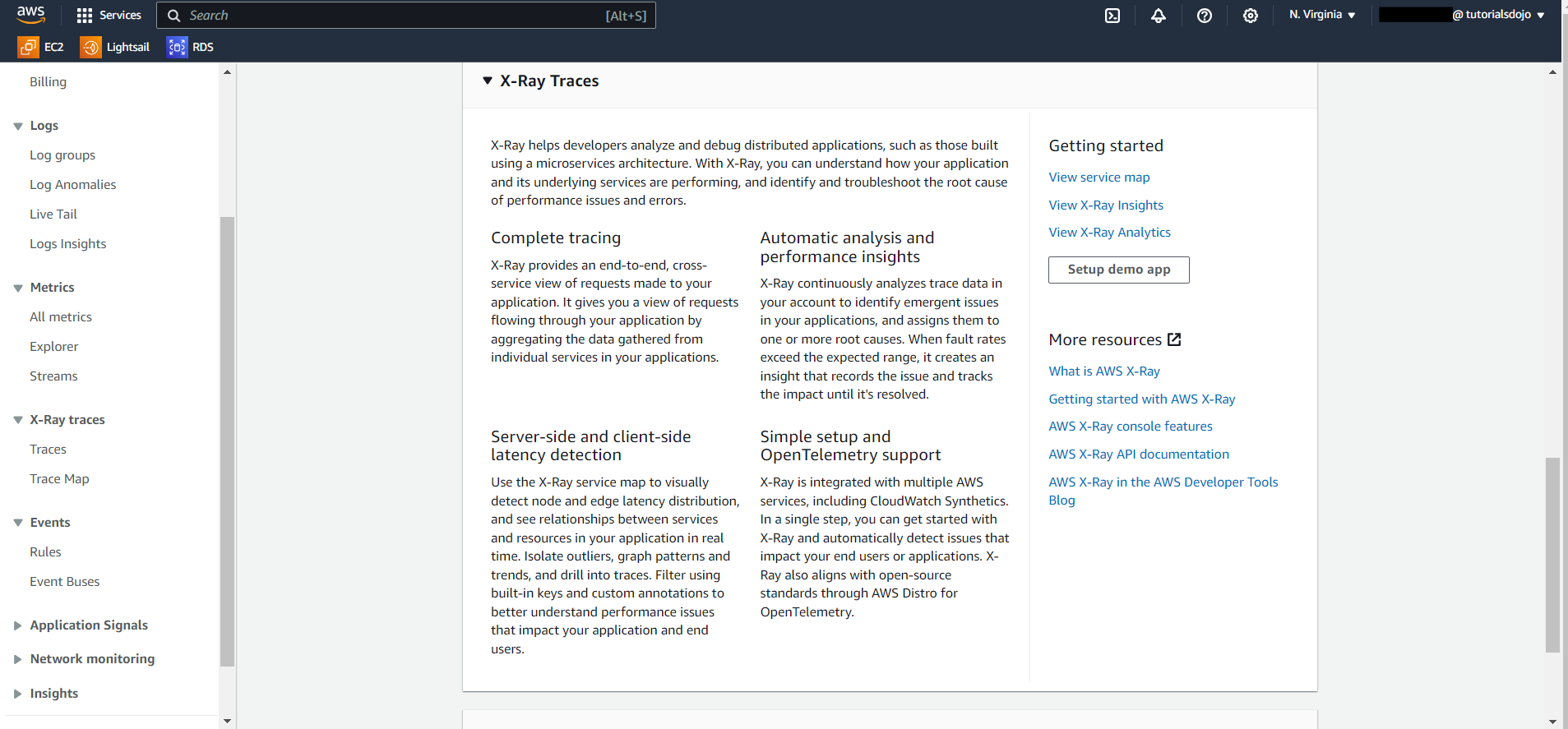The width and height of the screenshot is (1568, 729).
Task: Open the tutorialsdojo account menu
Action: 1462,15
